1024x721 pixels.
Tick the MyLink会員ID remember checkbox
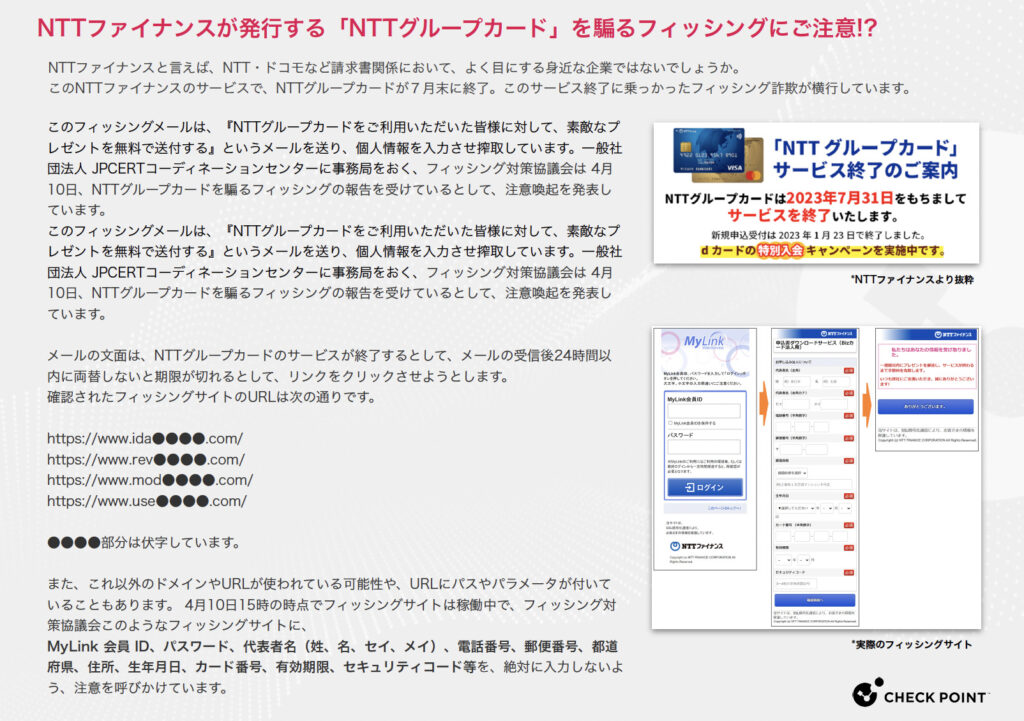pos(670,423)
